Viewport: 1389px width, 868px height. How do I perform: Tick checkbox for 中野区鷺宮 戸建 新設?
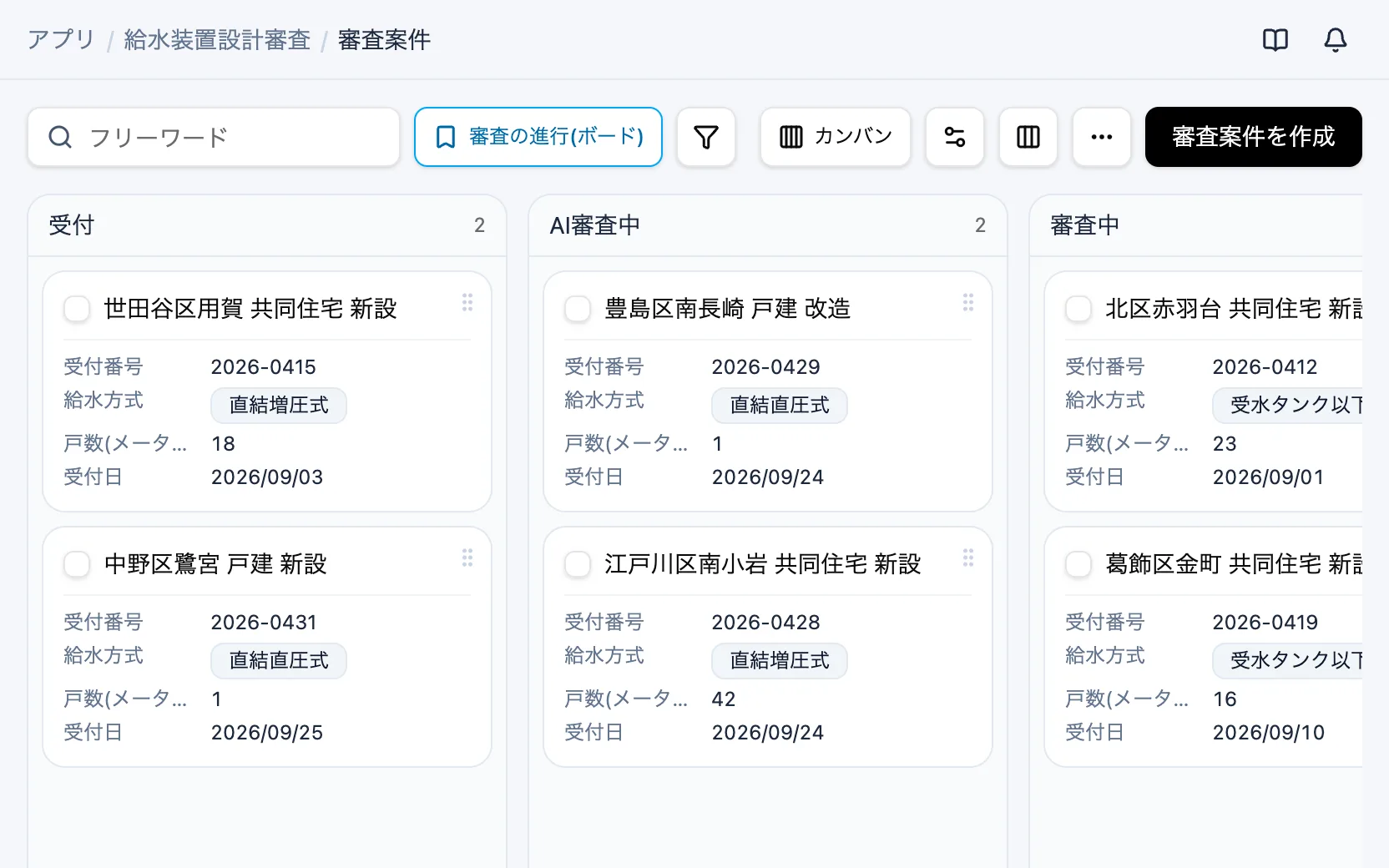pyautogui.click(x=77, y=564)
